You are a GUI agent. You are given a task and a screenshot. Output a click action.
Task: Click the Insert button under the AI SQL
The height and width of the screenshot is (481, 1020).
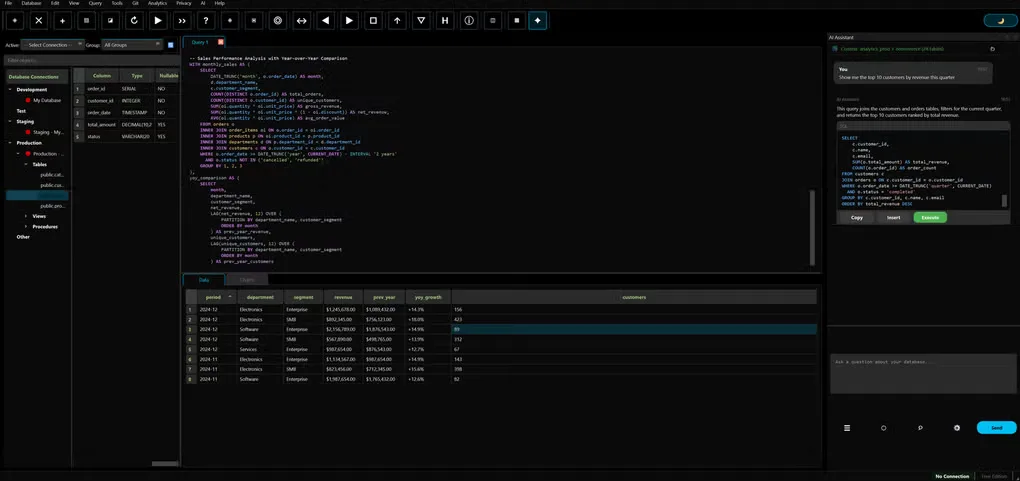point(894,217)
